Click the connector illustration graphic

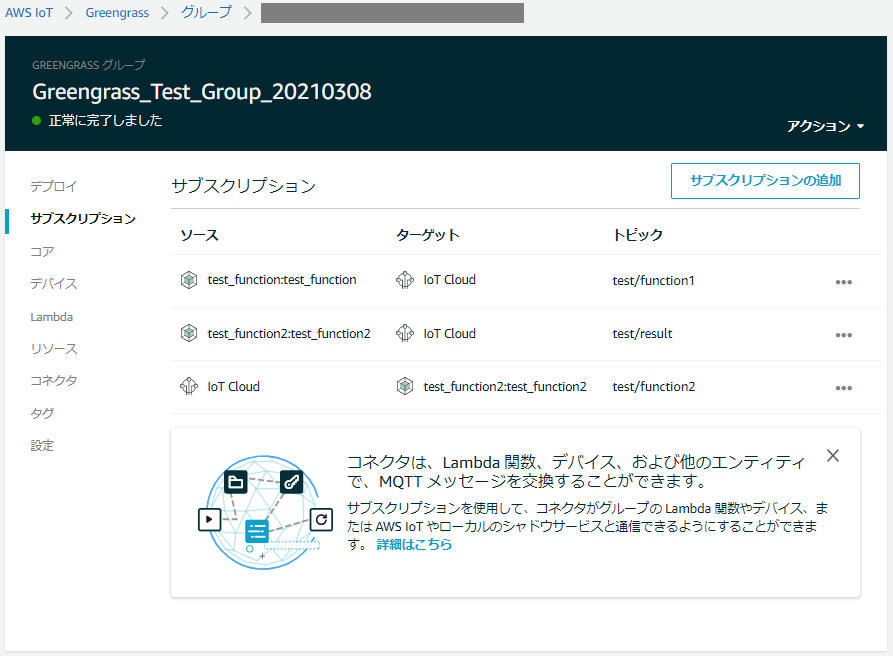pos(265,512)
